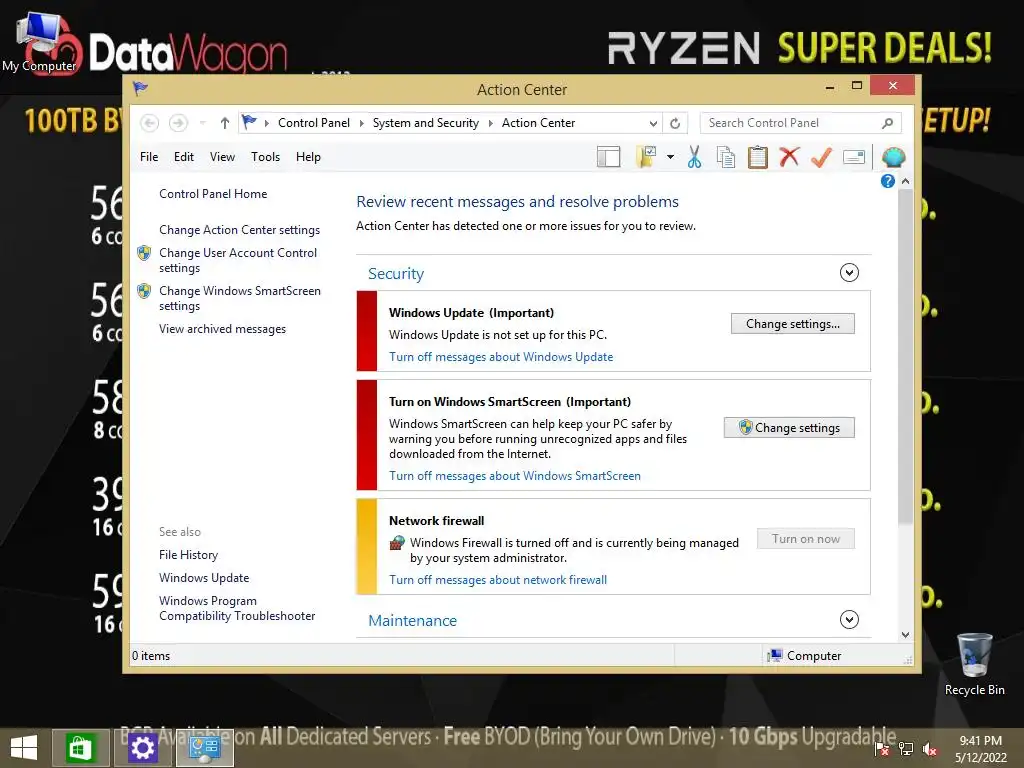Open Change User Account Control settings
The width and height of the screenshot is (1024, 768).
pos(238,260)
